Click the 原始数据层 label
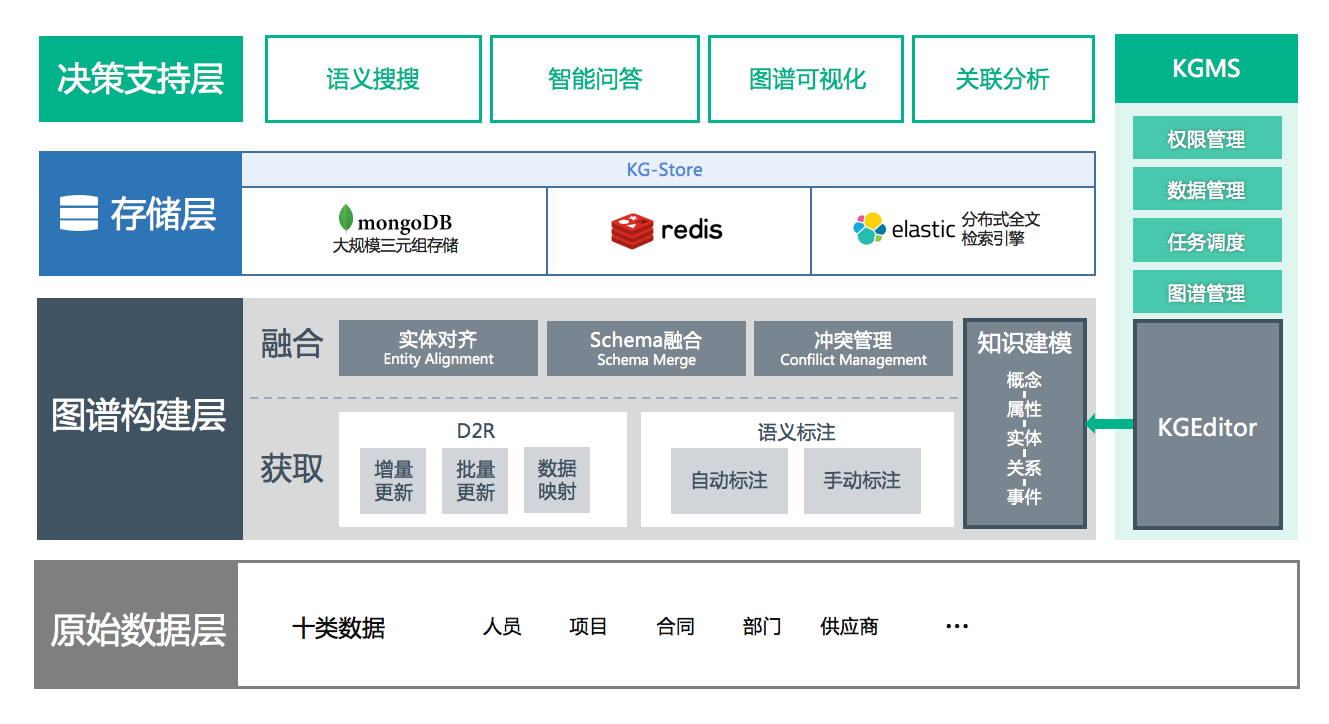Screen dimensions: 1329x724 [x=136, y=625]
